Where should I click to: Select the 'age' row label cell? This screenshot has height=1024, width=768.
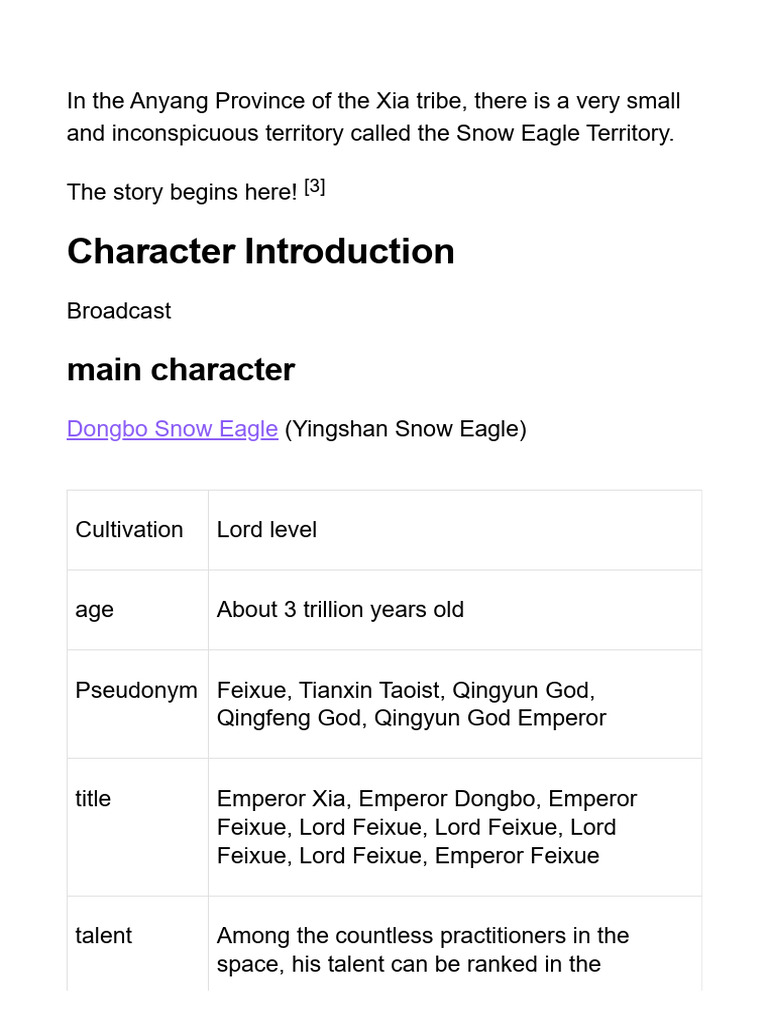[94, 610]
